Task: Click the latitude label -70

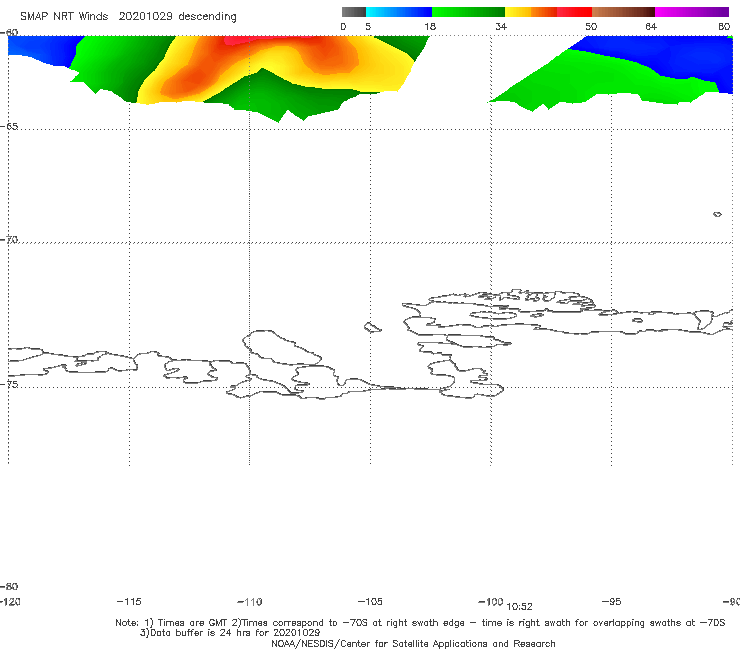Action: pos(9,240)
